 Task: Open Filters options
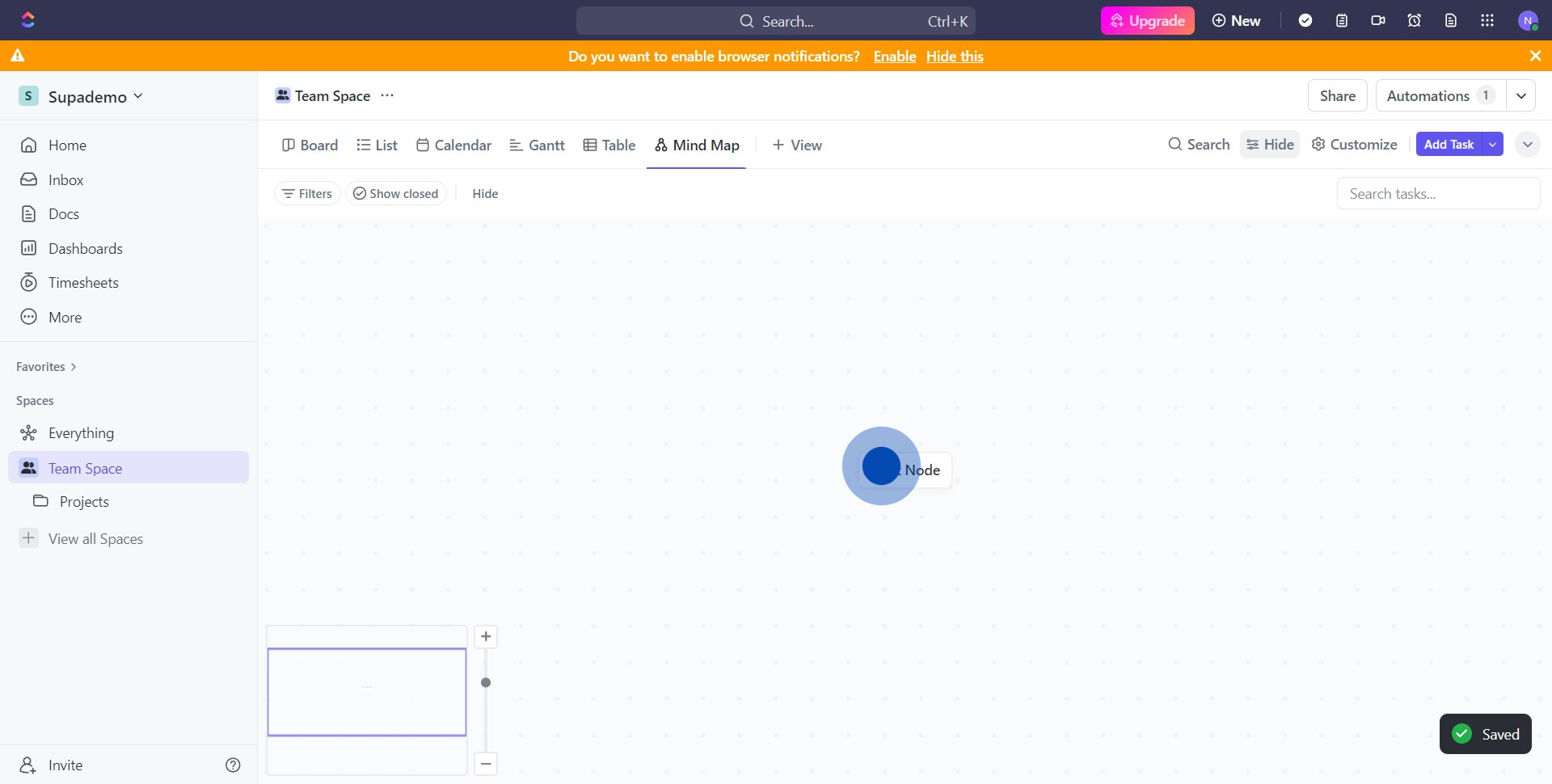307,193
